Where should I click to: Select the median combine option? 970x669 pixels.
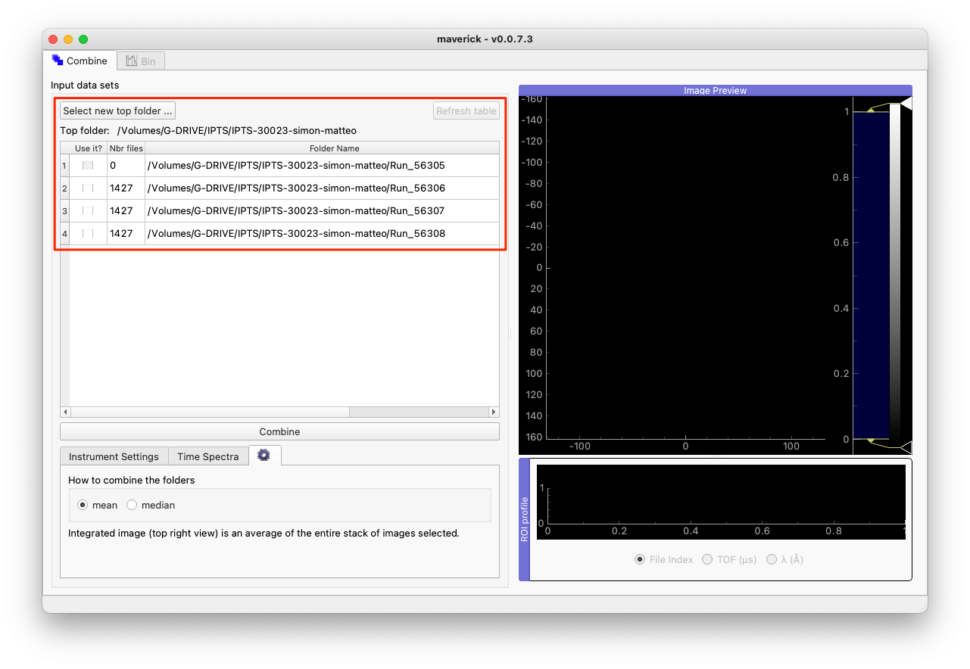(132, 505)
